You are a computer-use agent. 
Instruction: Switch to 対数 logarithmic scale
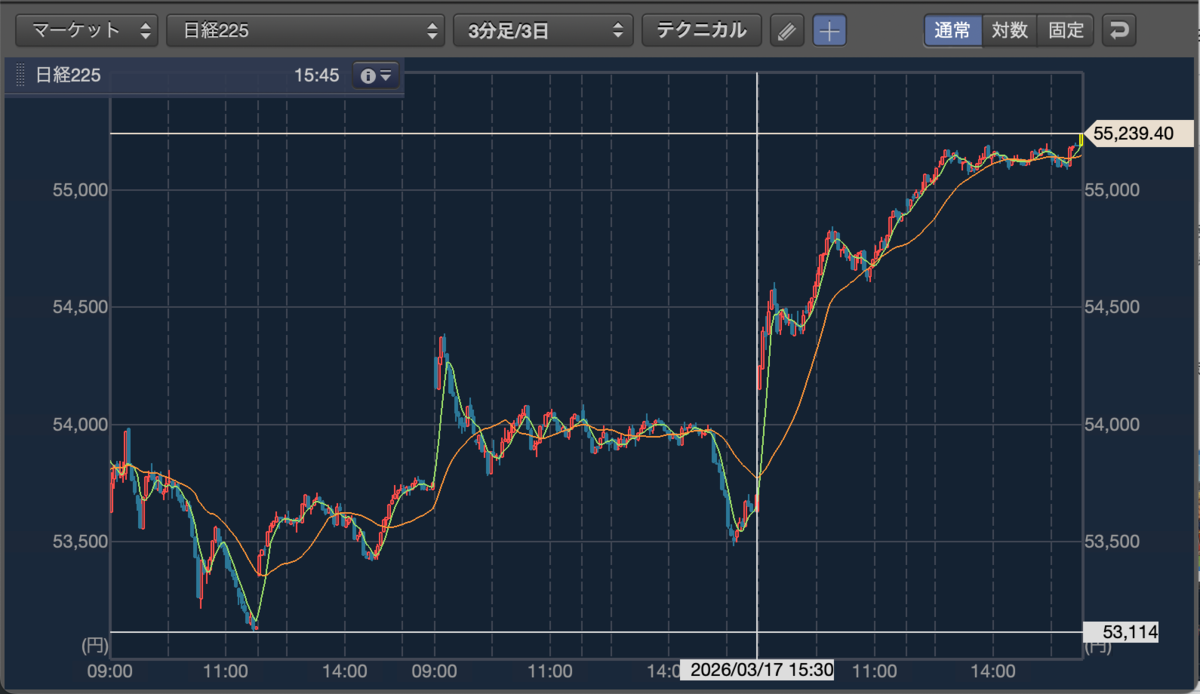tap(1009, 30)
